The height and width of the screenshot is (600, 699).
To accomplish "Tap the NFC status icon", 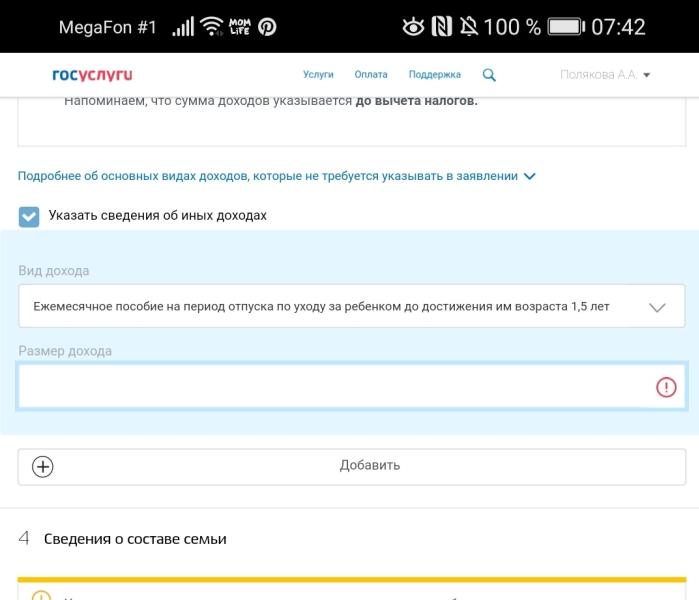I will click(x=441, y=27).
